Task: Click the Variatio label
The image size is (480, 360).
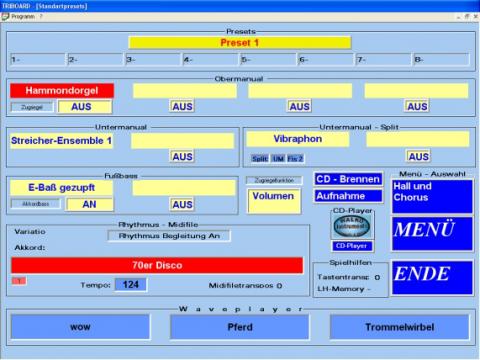Action: (30, 232)
